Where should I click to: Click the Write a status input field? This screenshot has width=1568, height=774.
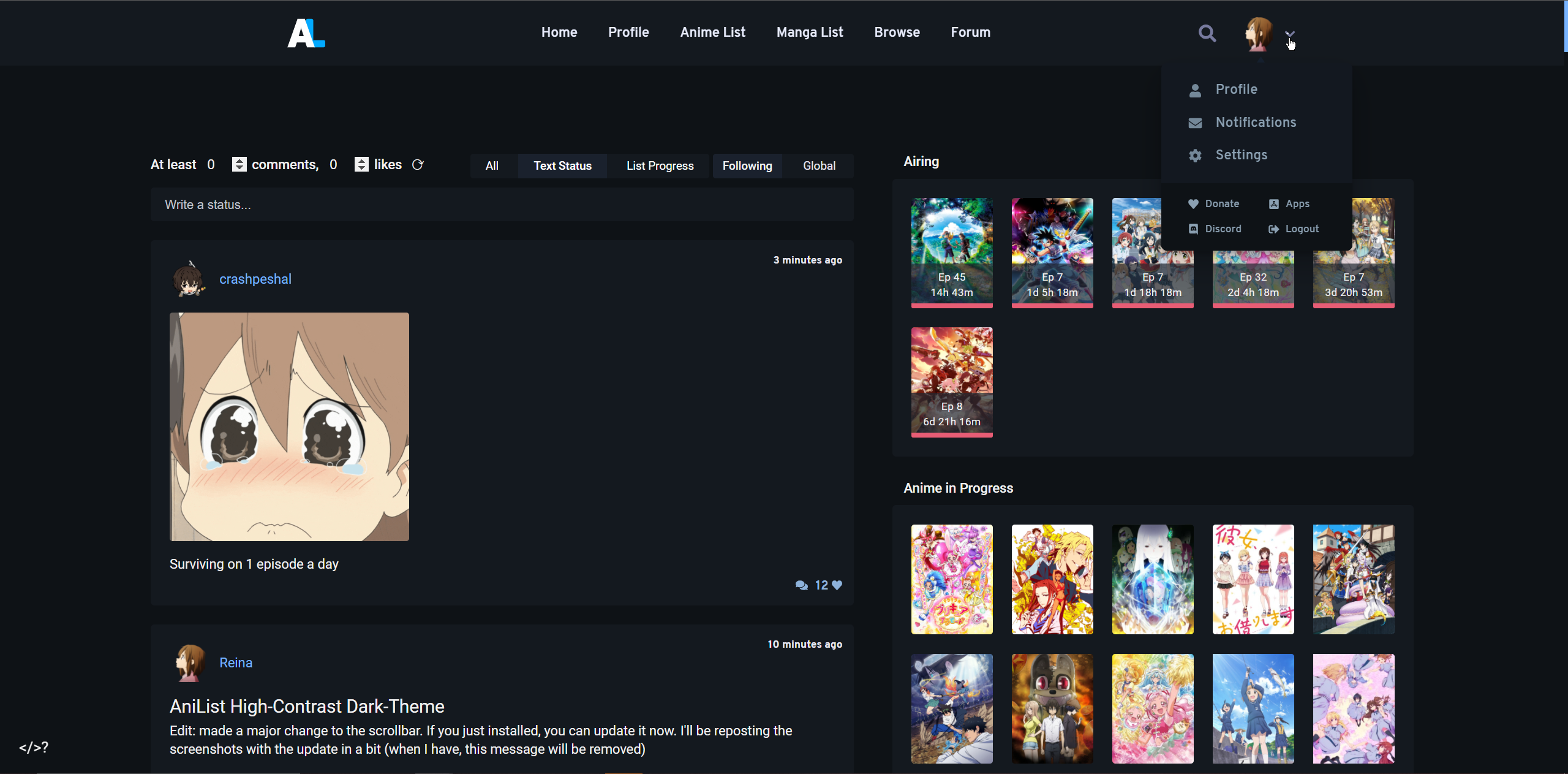coord(502,205)
